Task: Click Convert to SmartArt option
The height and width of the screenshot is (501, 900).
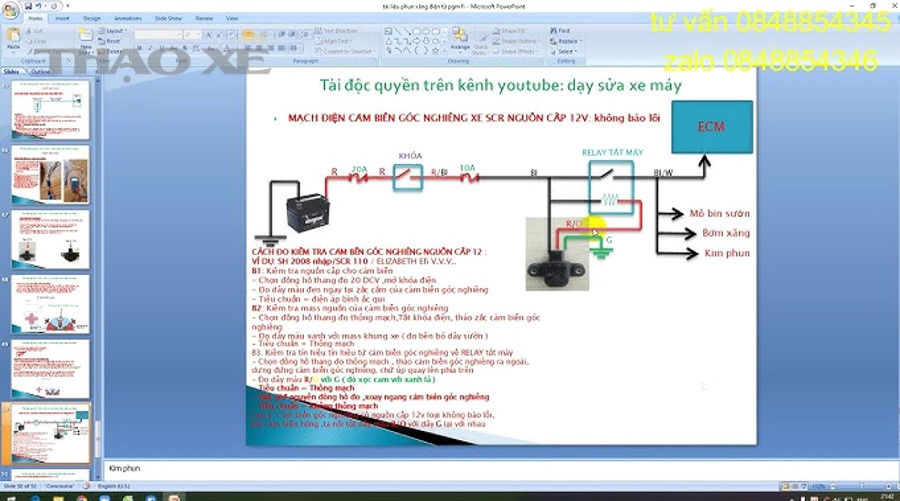Action: click(344, 51)
